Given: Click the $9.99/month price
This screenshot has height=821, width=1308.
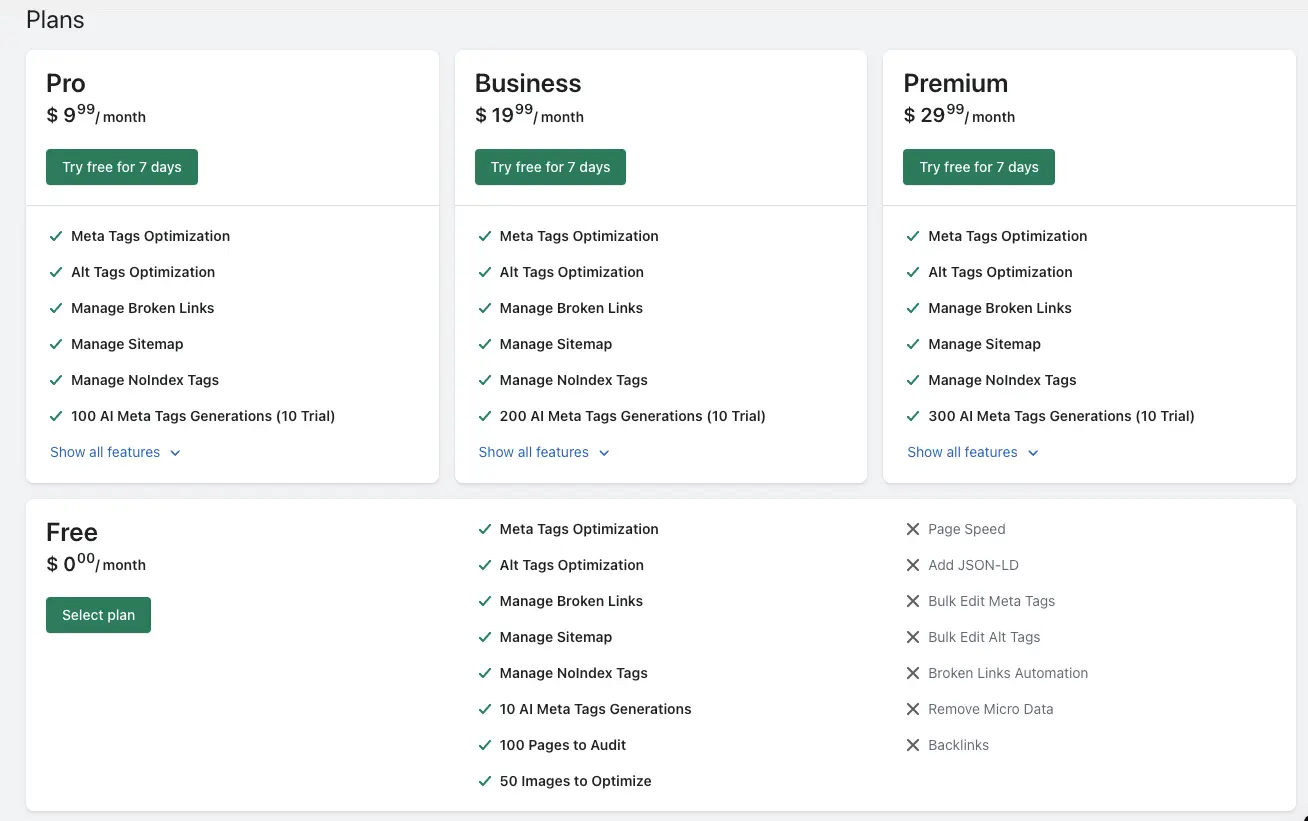Looking at the screenshot, I should point(96,114).
